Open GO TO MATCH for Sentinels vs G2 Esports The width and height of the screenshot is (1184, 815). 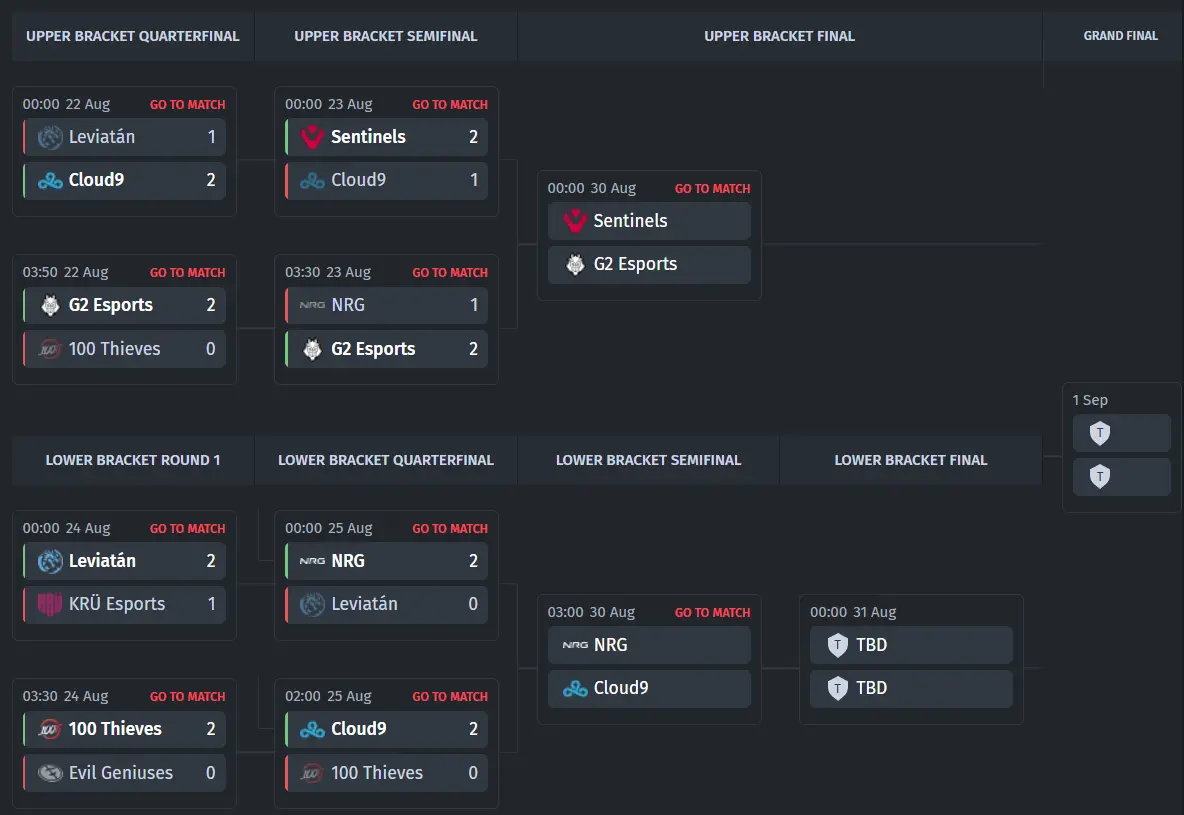click(712, 188)
